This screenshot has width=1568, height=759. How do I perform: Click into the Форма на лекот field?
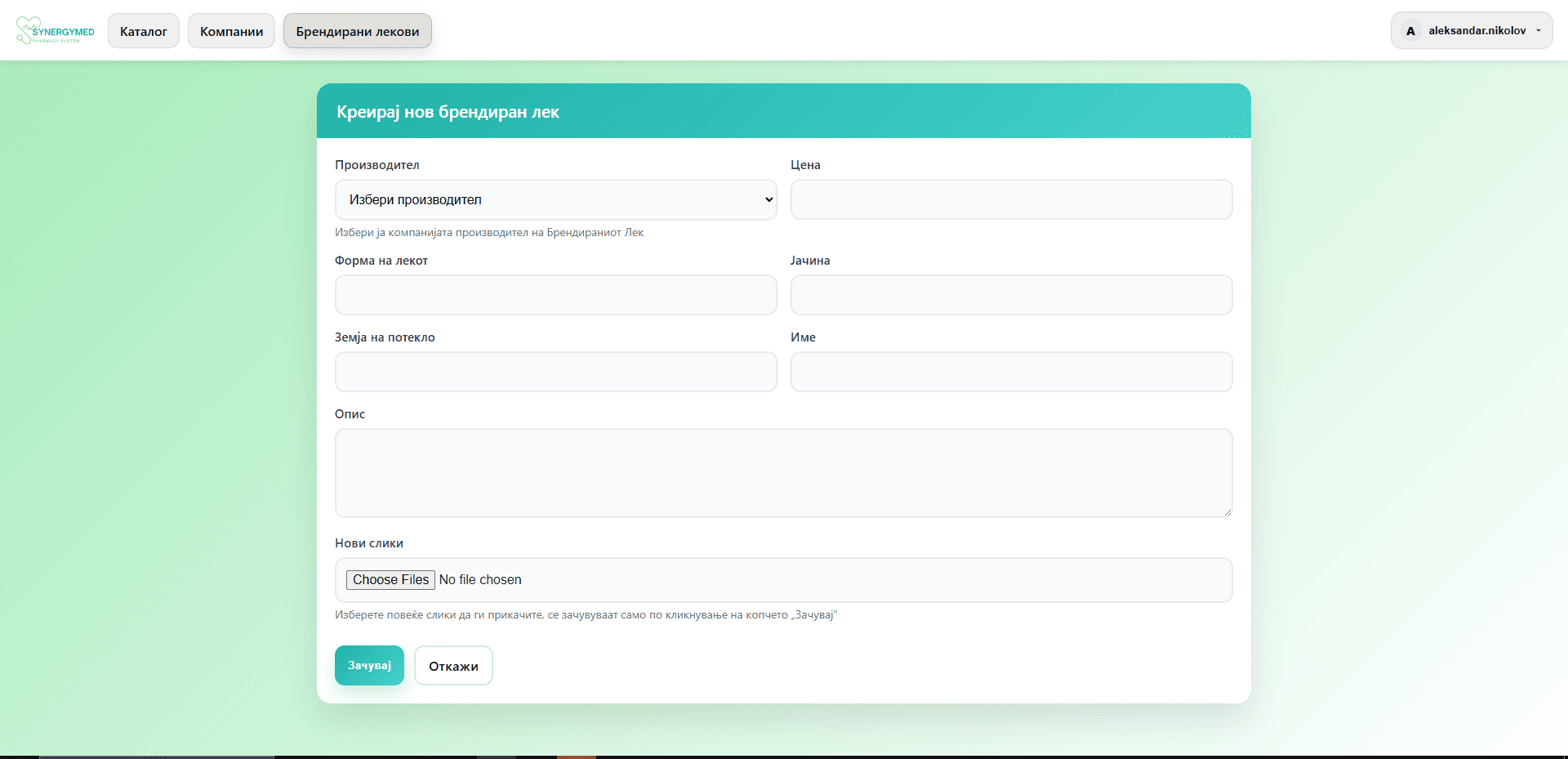pyautogui.click(x=555, y=295)
